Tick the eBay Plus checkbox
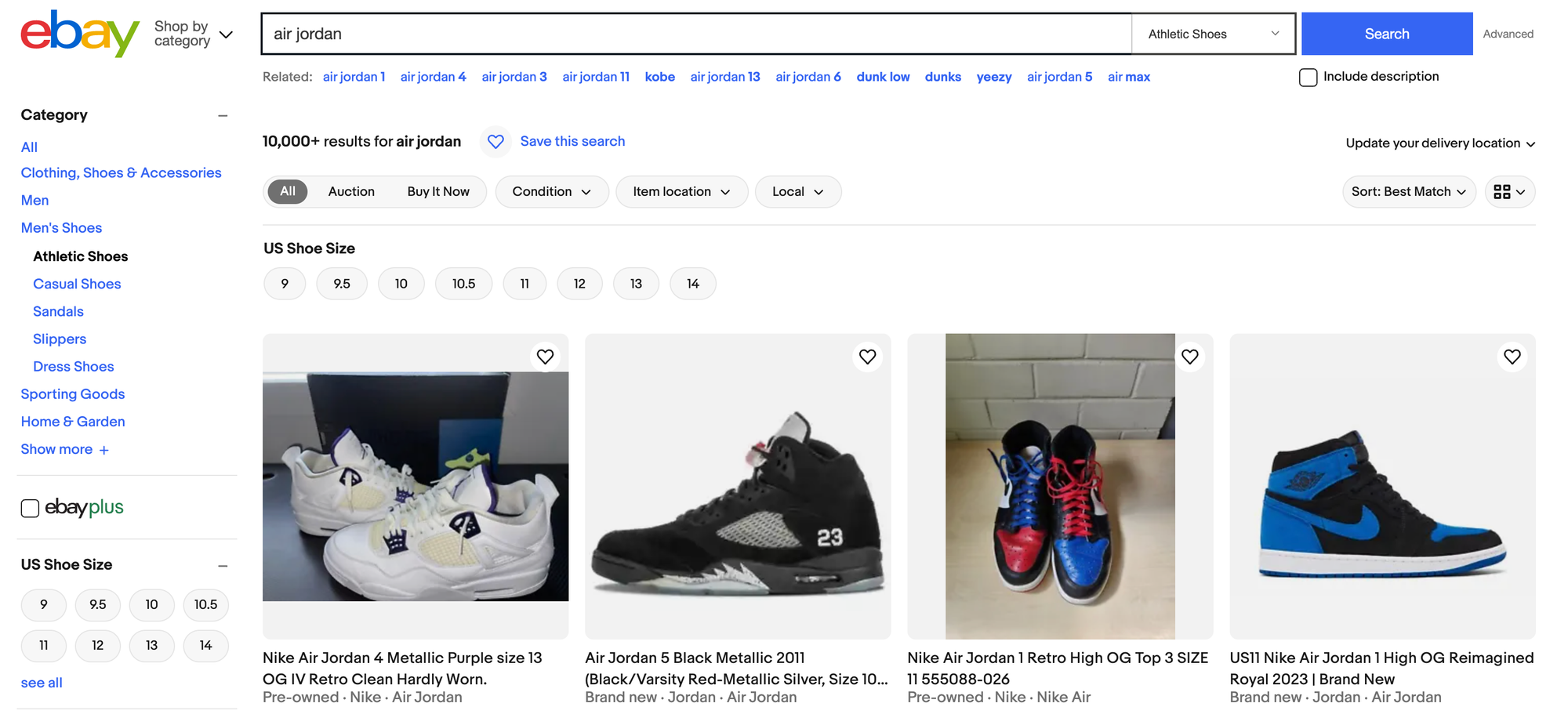Image resolution: width=1568 pixels, height=714 pixels. point(30,508)
